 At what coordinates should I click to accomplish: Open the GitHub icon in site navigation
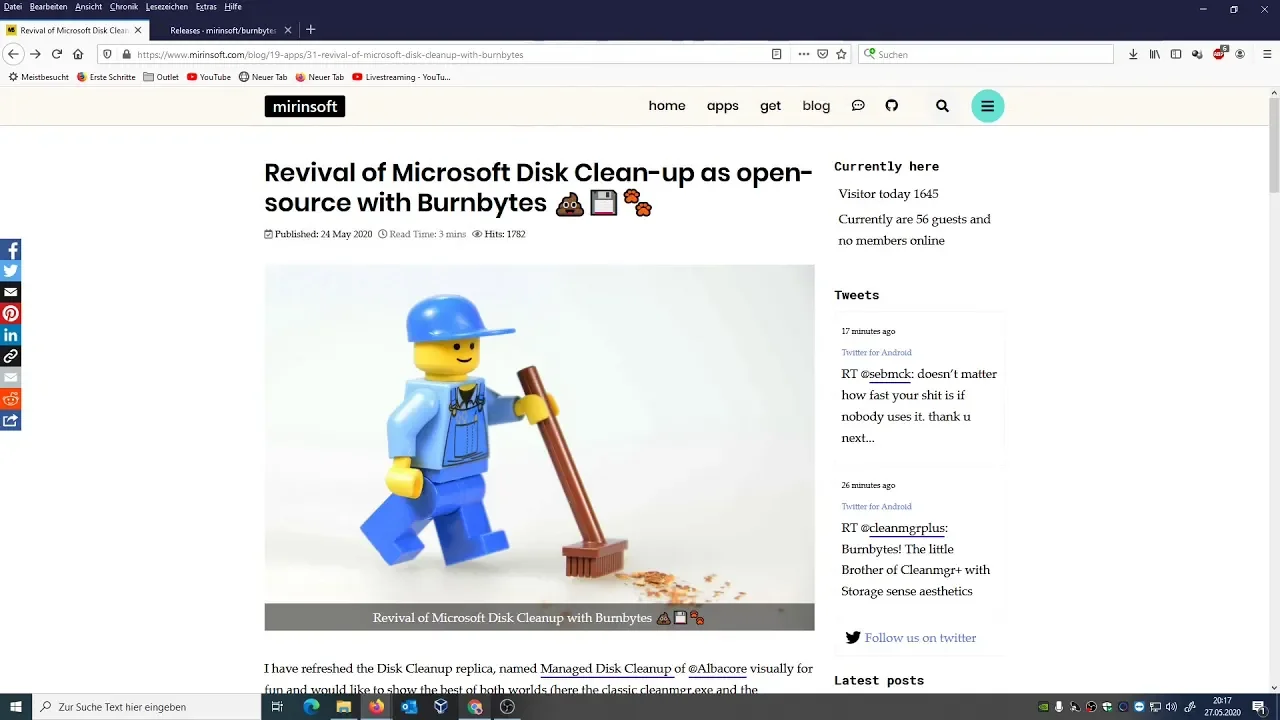[x=892, y=106]
